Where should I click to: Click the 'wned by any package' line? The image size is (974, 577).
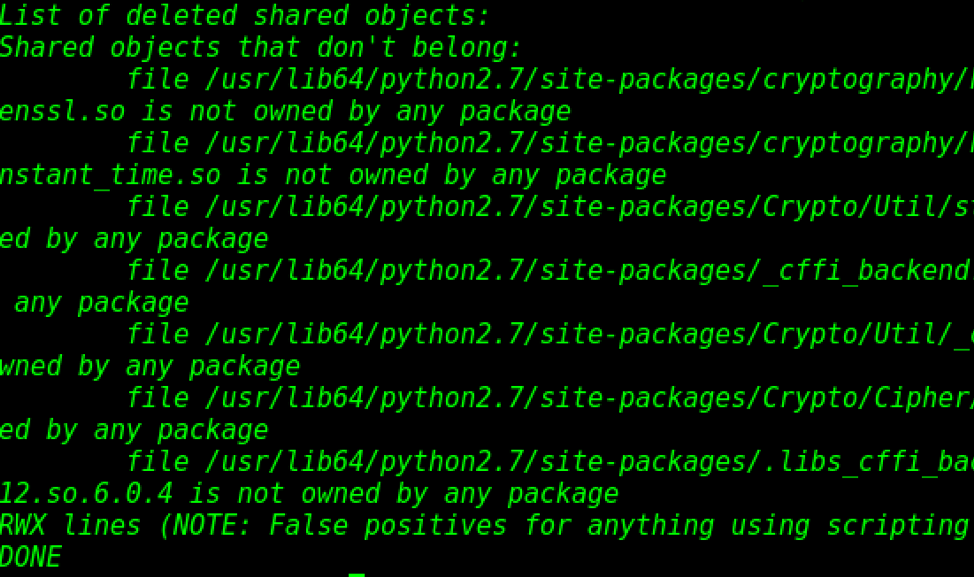click(x=150, y=366)
